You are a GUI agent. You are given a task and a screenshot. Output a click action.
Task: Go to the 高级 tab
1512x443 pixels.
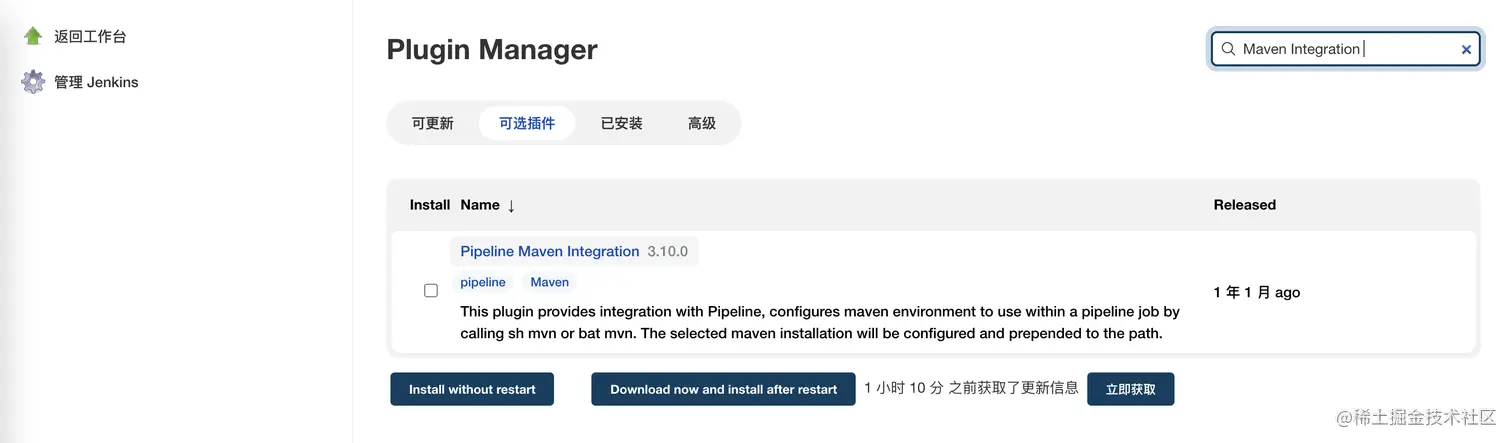point(702,123)
